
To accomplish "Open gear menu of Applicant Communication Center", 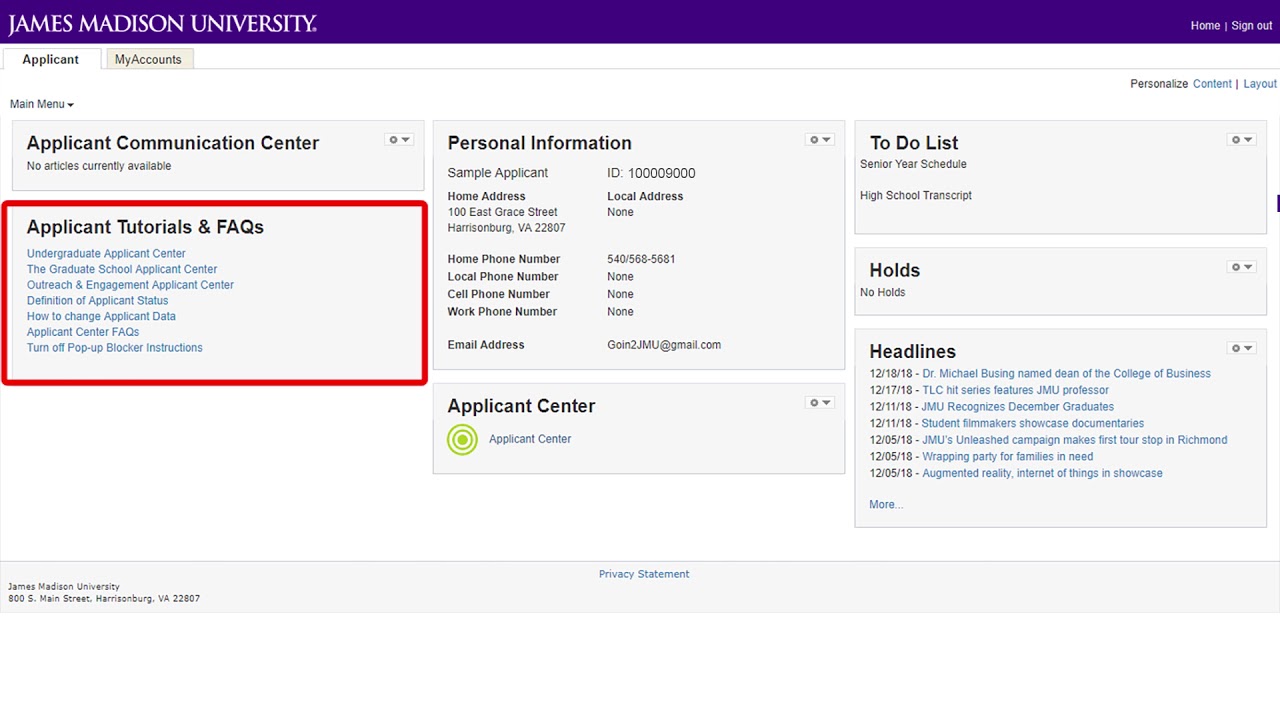I will pyautogui.click(x=399, y=140).
